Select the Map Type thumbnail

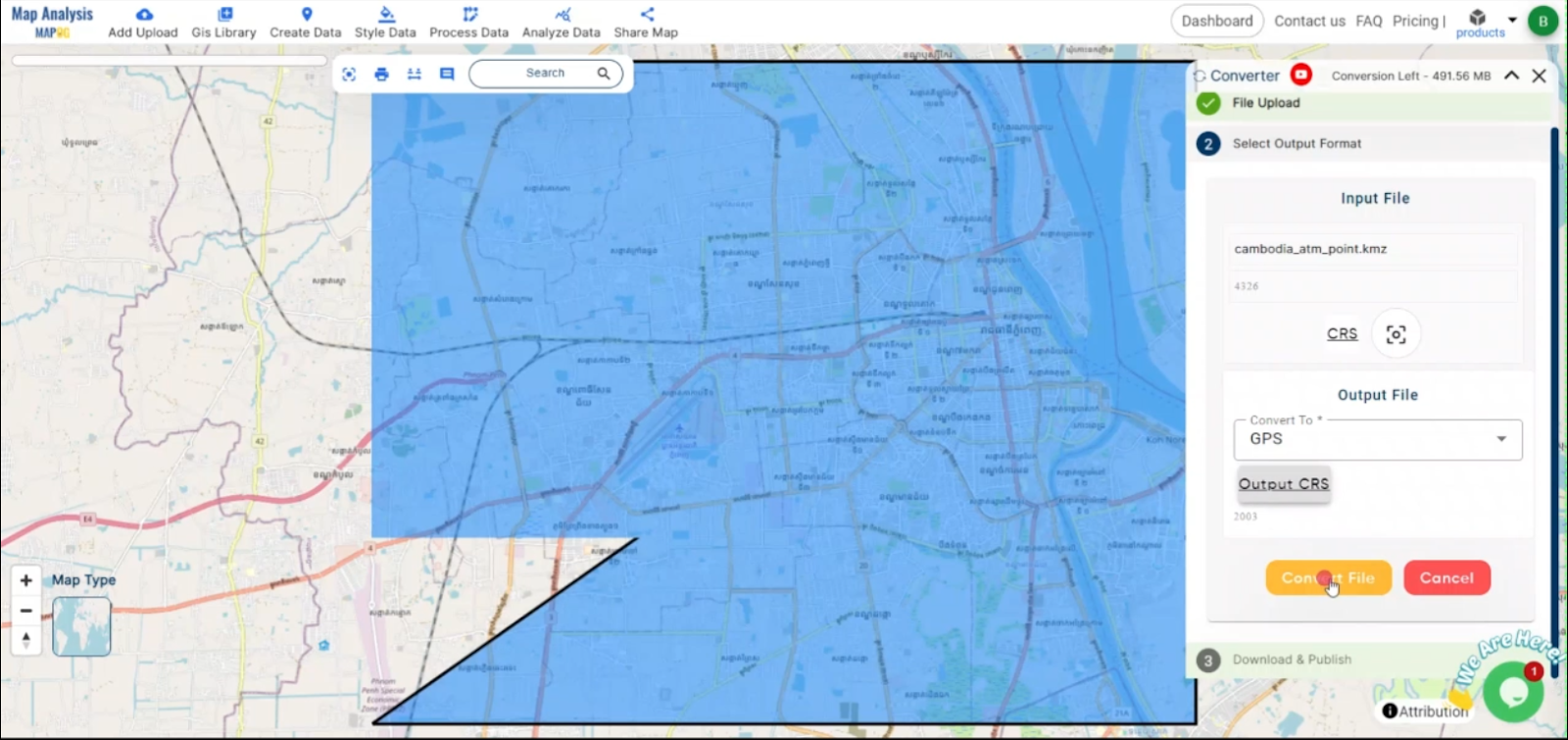pyautogui.click(x=81, y=626)
